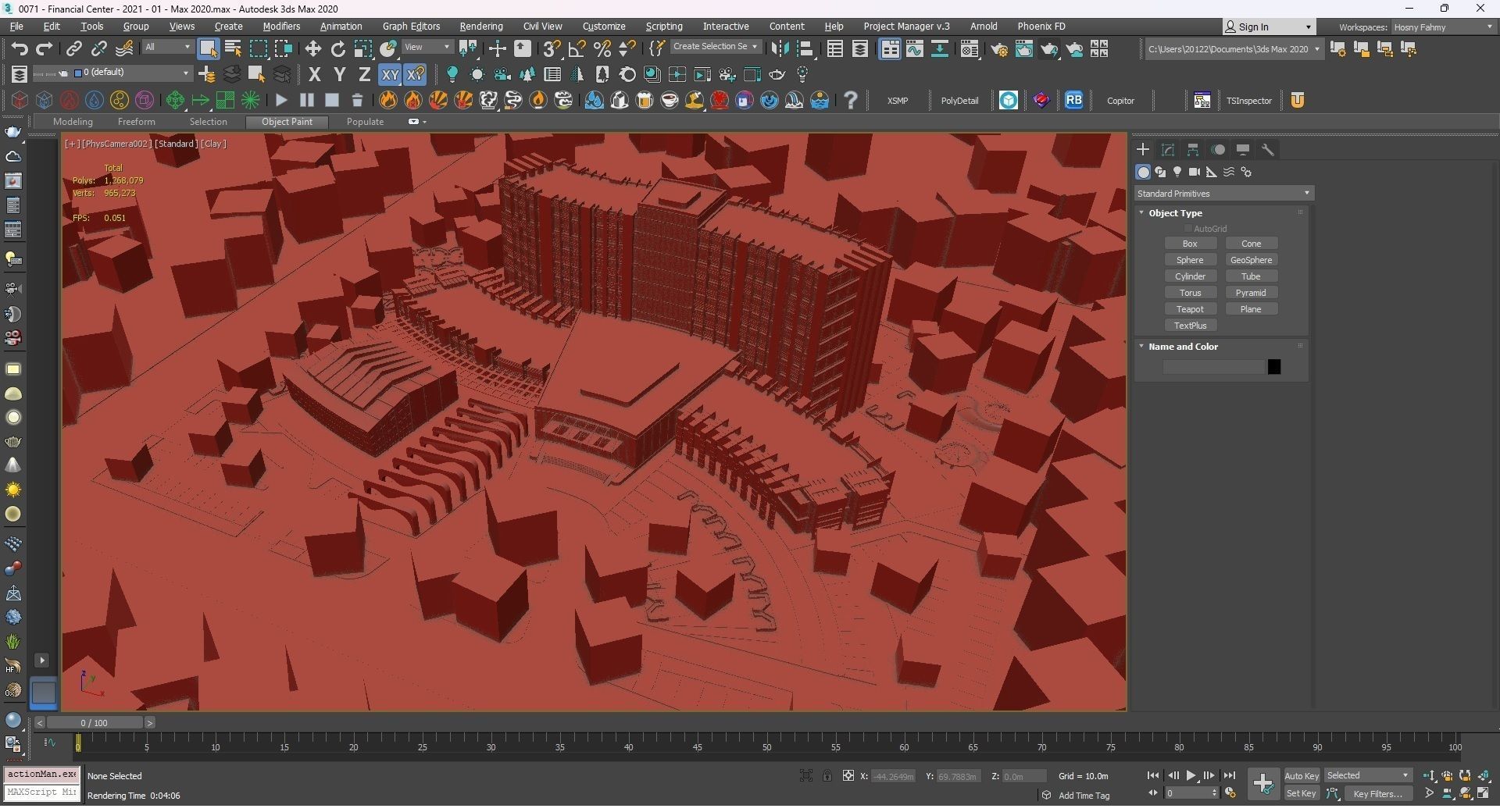Open the Graph Editors menu
The width and height of the screenshot is (1500, 812).
click(411, 27)
